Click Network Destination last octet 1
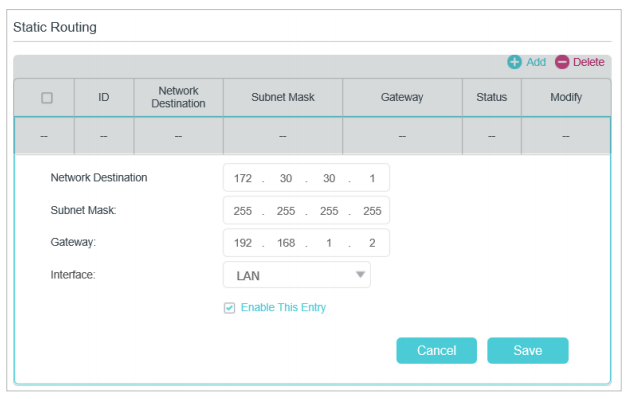The width and height of the screenshot is (629, 399). 372,178
